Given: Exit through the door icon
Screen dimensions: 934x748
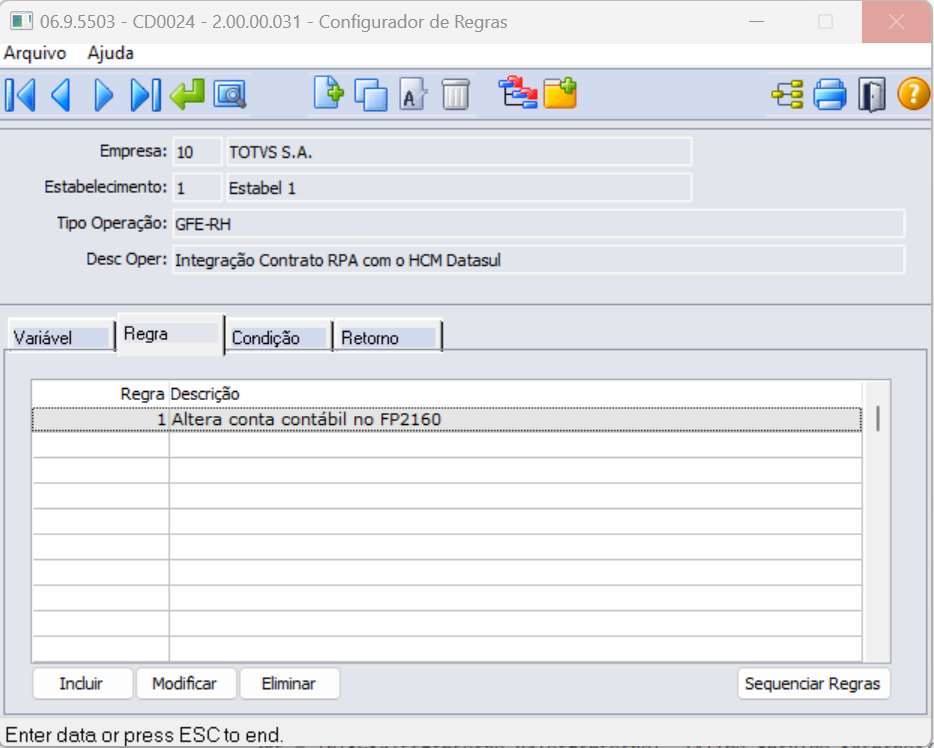Looking at the screenshot, I should pyautogui.click(x=871, y=95).
